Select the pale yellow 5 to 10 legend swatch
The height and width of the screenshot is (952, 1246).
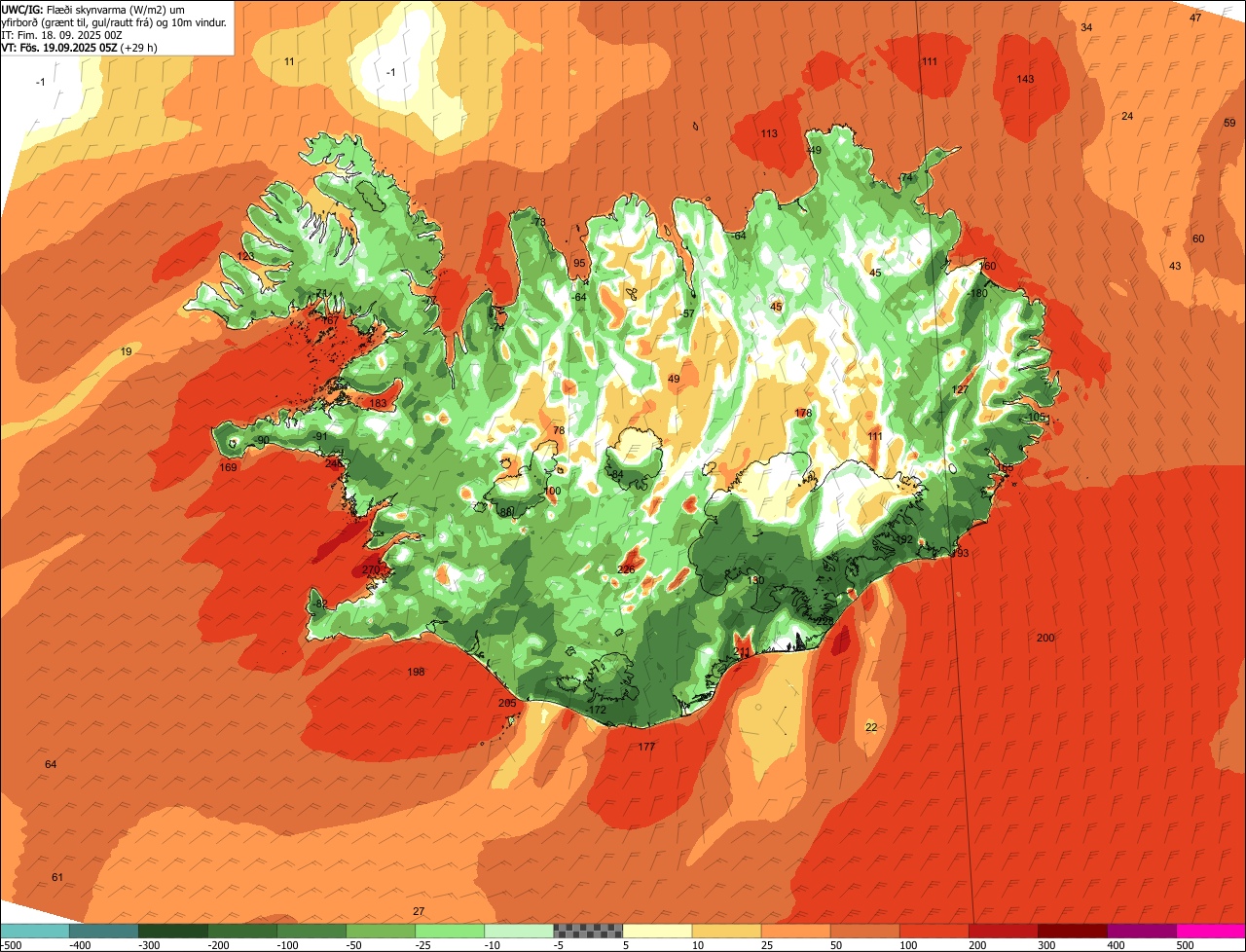(x=657, y=931)
